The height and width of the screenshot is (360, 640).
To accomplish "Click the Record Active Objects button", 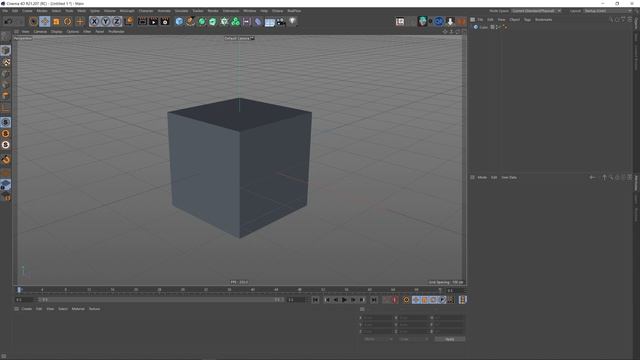I will coord(386,300).
